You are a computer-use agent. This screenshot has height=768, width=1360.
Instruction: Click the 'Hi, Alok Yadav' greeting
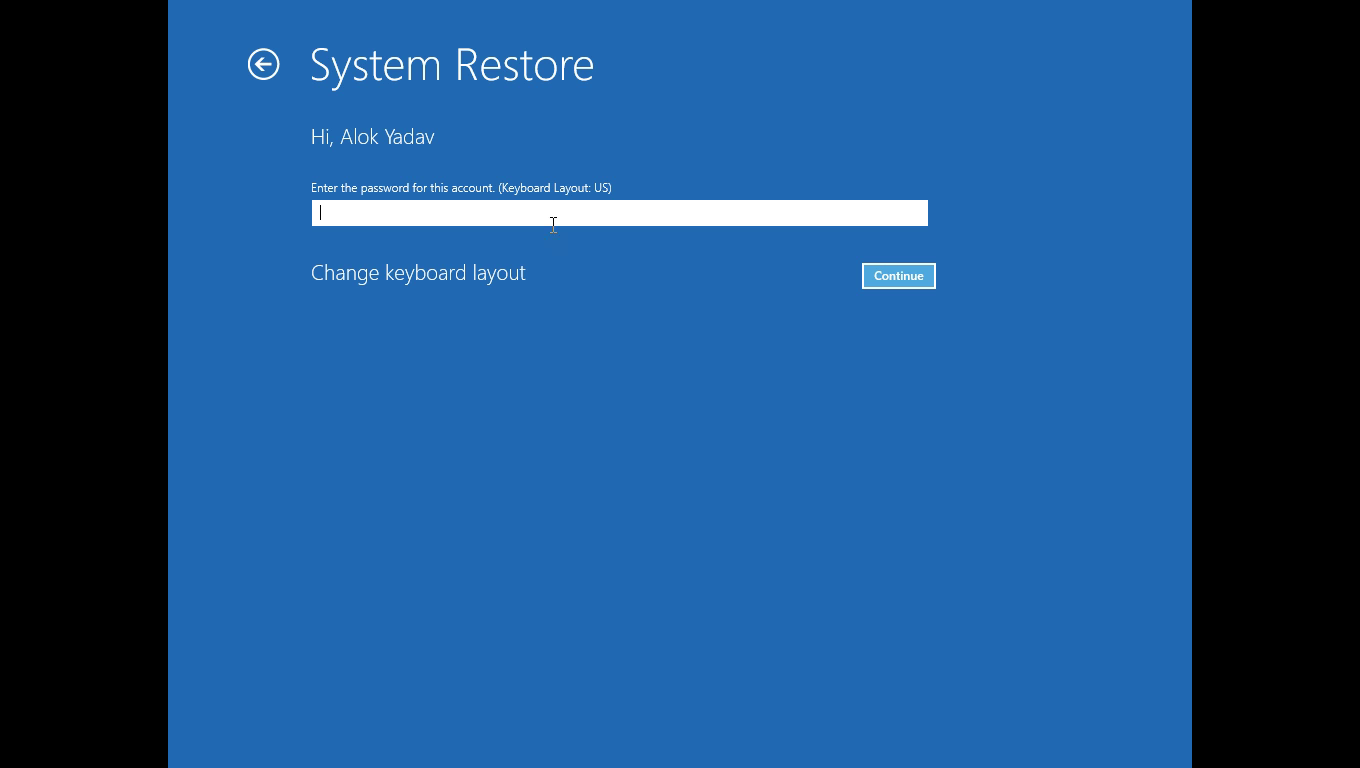pyautogui.click(x=372, y=137)
